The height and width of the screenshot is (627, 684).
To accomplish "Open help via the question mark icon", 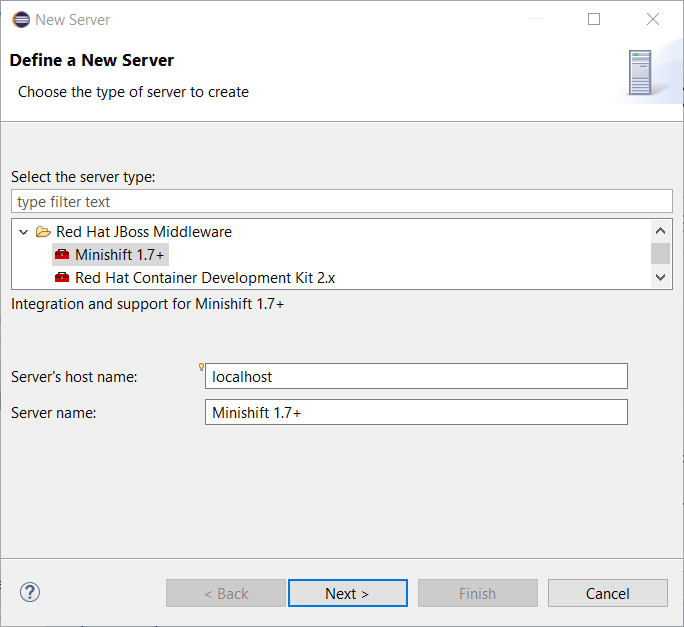I will (x=30, y=592).
